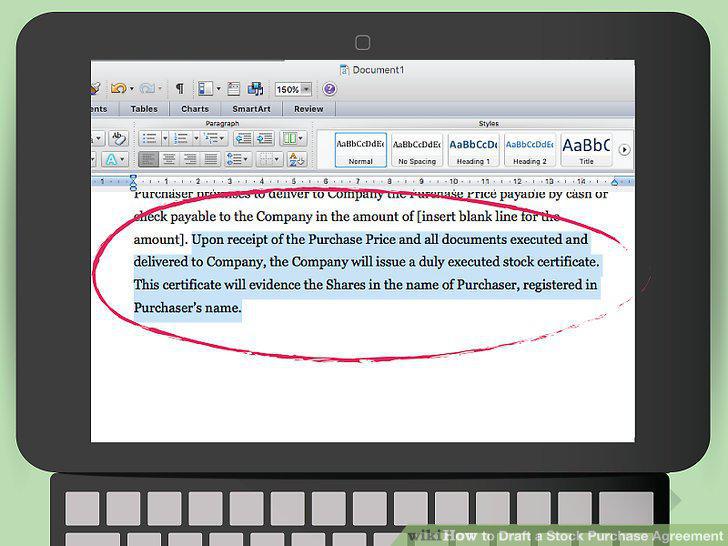The width and height of the screenshot is (728, 546).
Task: Open the bullet style dropdown arrow
Action: [x=164, y=138]
